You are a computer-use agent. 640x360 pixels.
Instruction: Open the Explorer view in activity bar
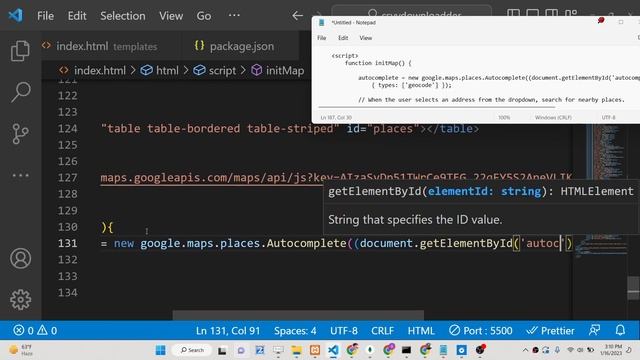20,51
